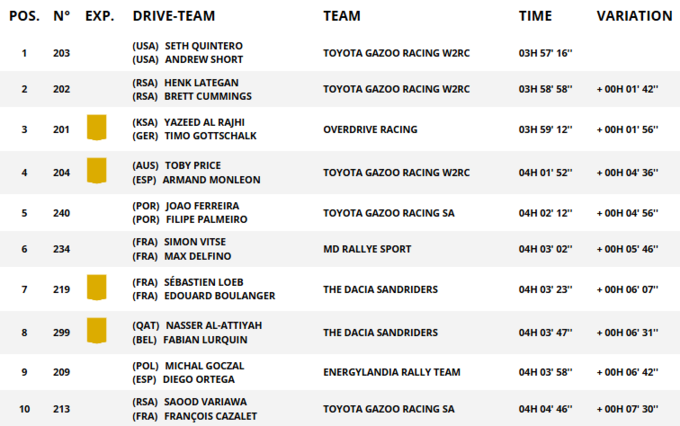680x426 pixels.
Task: Click the TIME column header
Action: point(535,16)
